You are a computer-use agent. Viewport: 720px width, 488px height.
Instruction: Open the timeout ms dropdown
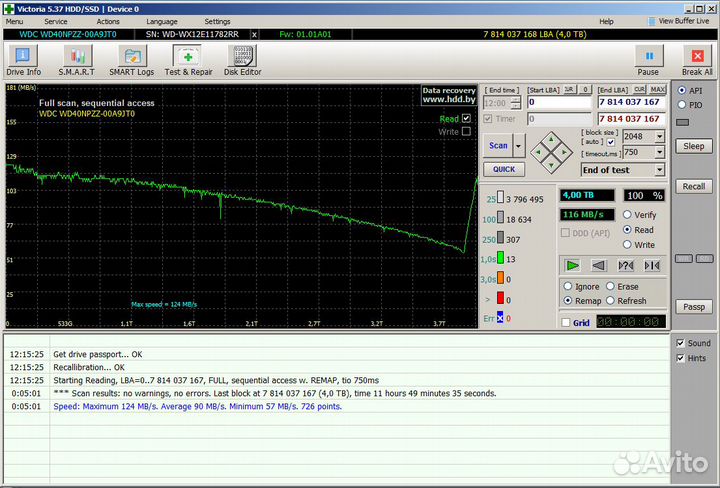coord(658,153)
